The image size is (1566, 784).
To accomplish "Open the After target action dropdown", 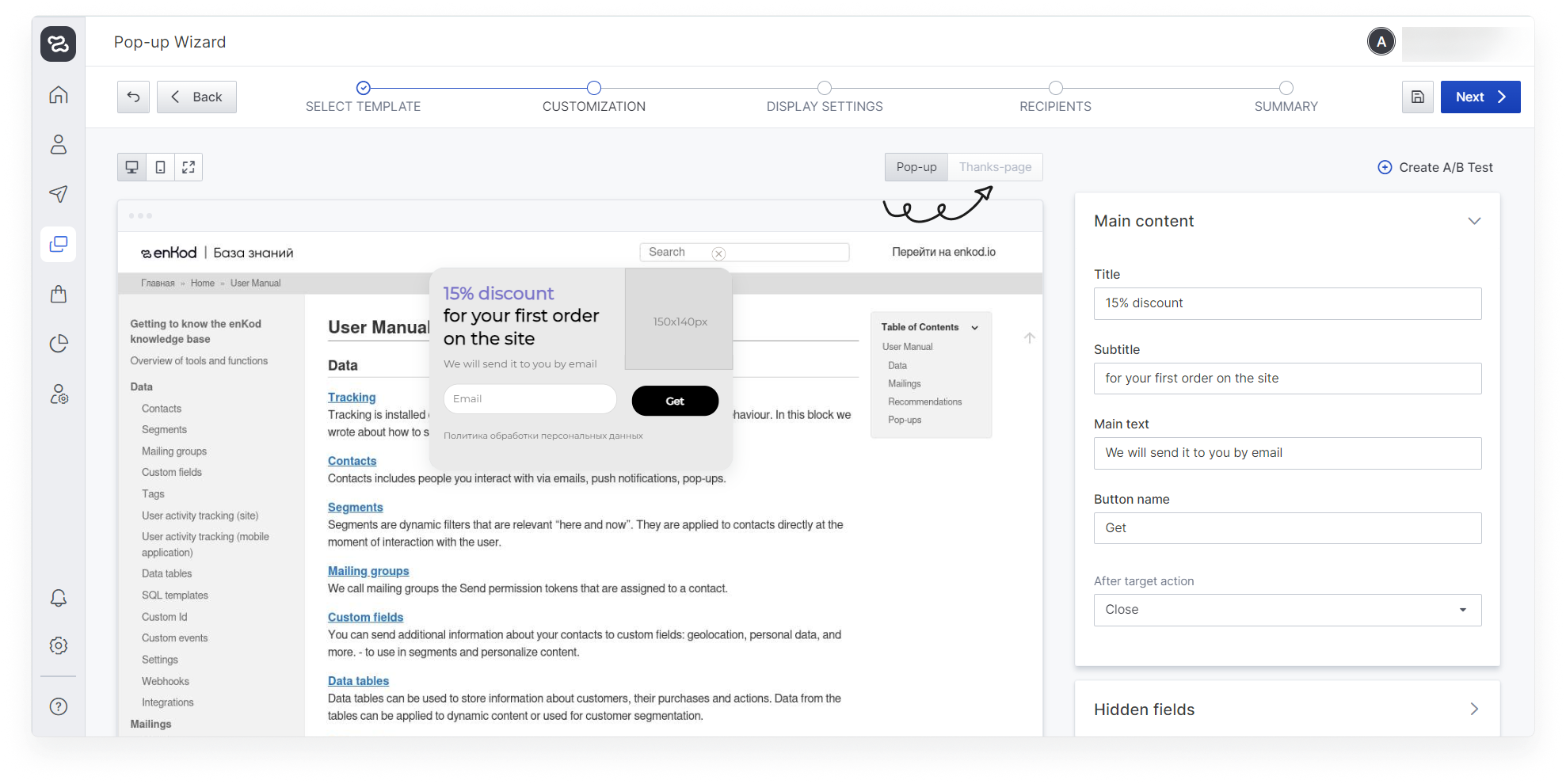I will (1286, 610).
